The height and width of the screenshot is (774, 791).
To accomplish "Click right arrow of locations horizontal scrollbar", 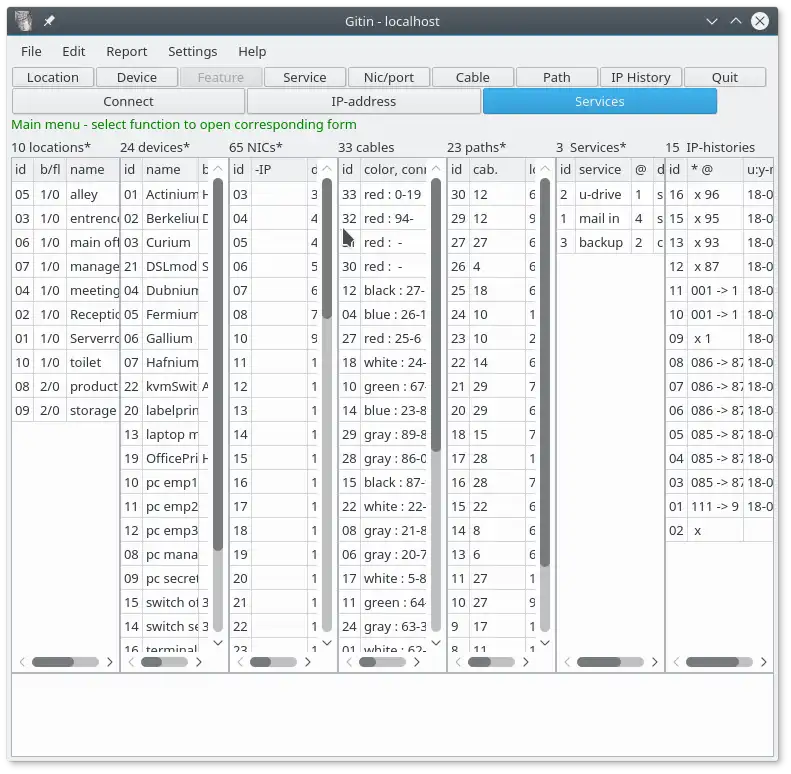I will [x=109, y=662].
